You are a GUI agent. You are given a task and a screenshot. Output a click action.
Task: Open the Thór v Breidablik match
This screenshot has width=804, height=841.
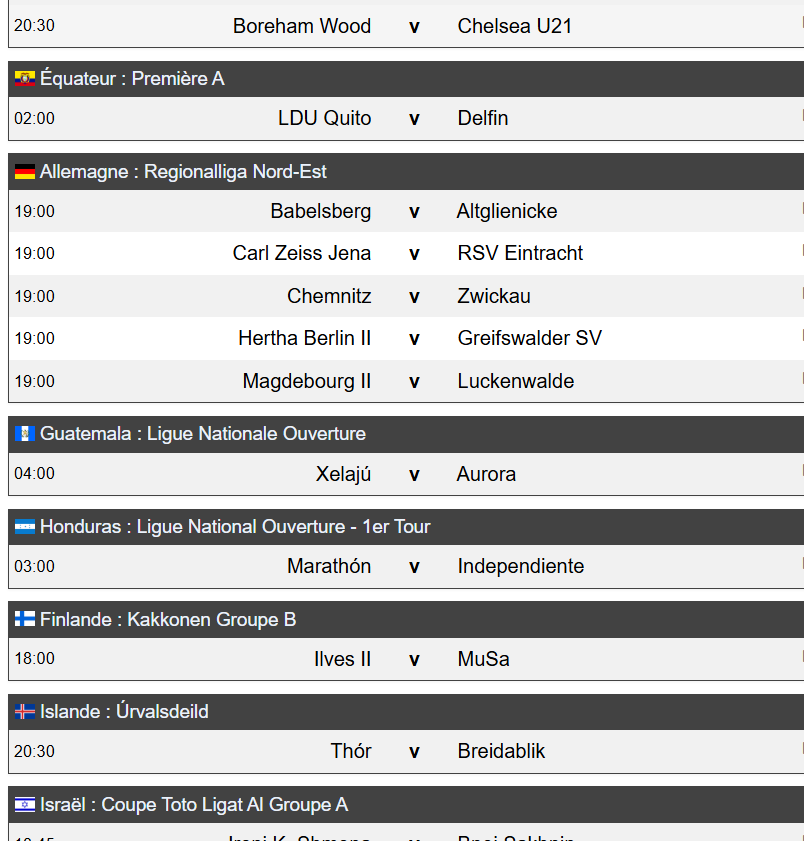[x=406, y=751]
